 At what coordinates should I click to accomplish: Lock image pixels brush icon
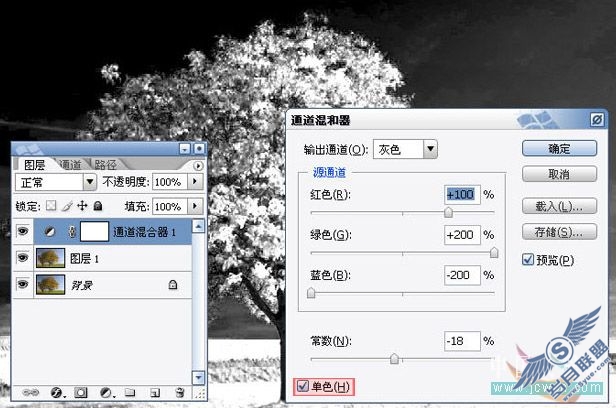pos(67,206)
